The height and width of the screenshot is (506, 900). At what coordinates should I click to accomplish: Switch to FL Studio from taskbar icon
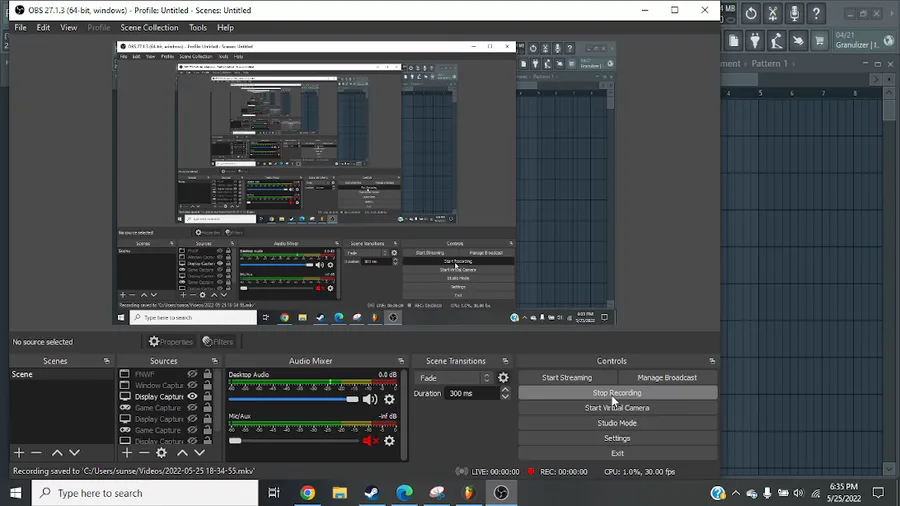click(469, 493)
